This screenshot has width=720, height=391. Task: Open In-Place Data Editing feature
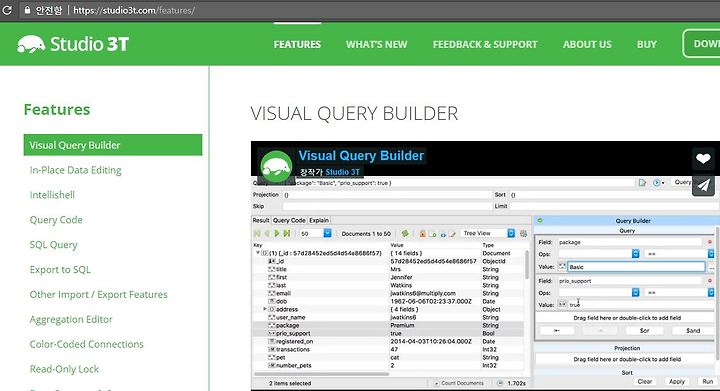pyautogui.click(x=75, y=170)
